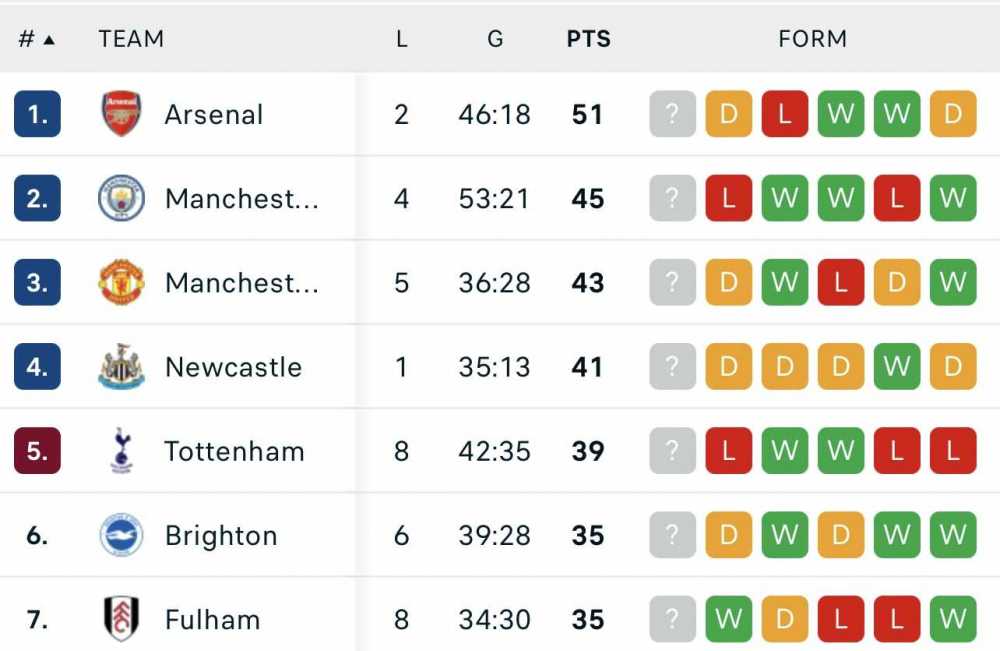Click the Manchester United club crest
Image resolution: width=1000 pixels, height=651 pixels.
coord(121,282)
